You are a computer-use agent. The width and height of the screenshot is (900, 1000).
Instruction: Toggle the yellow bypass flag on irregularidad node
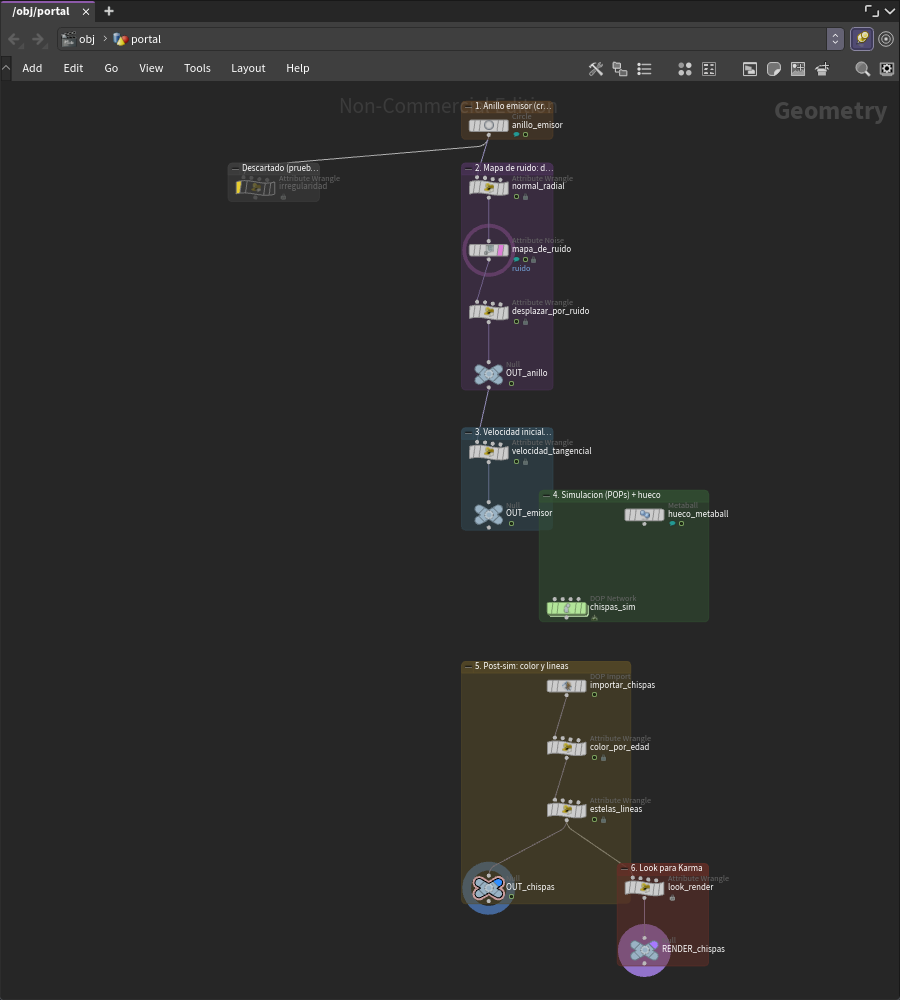239,188
